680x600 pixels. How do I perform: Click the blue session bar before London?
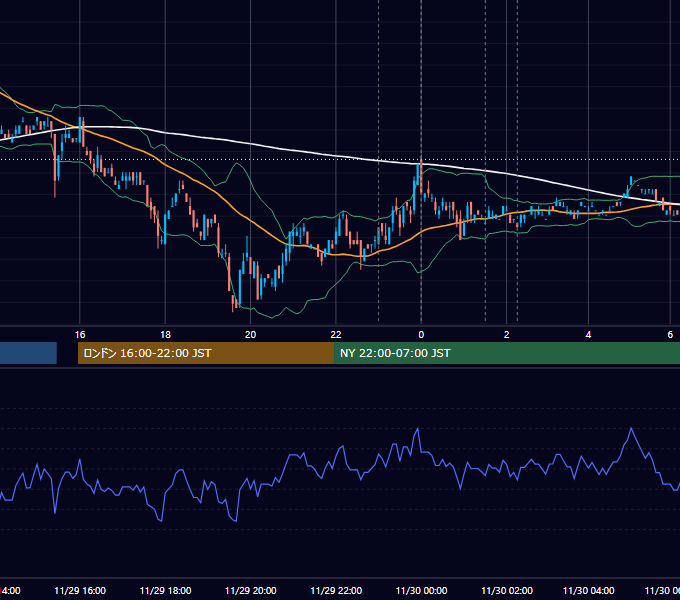pos(28,353)
